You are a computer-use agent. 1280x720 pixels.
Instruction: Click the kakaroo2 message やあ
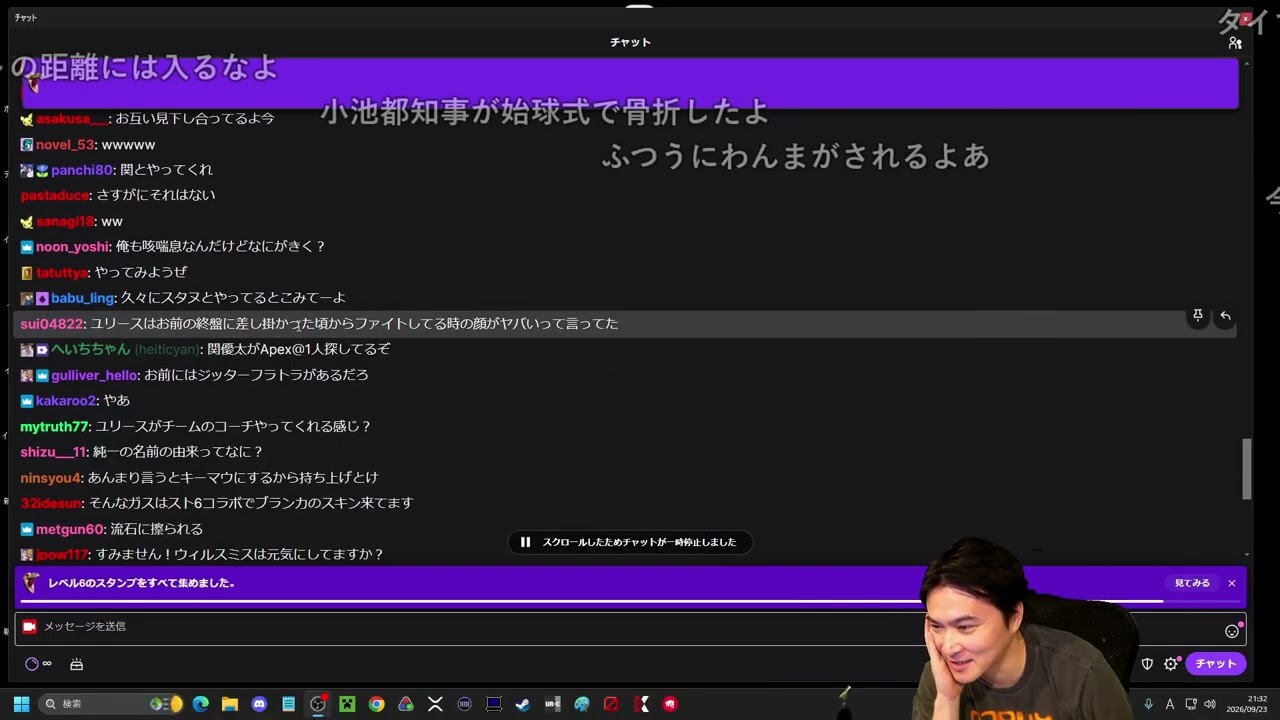pos(117,401)
